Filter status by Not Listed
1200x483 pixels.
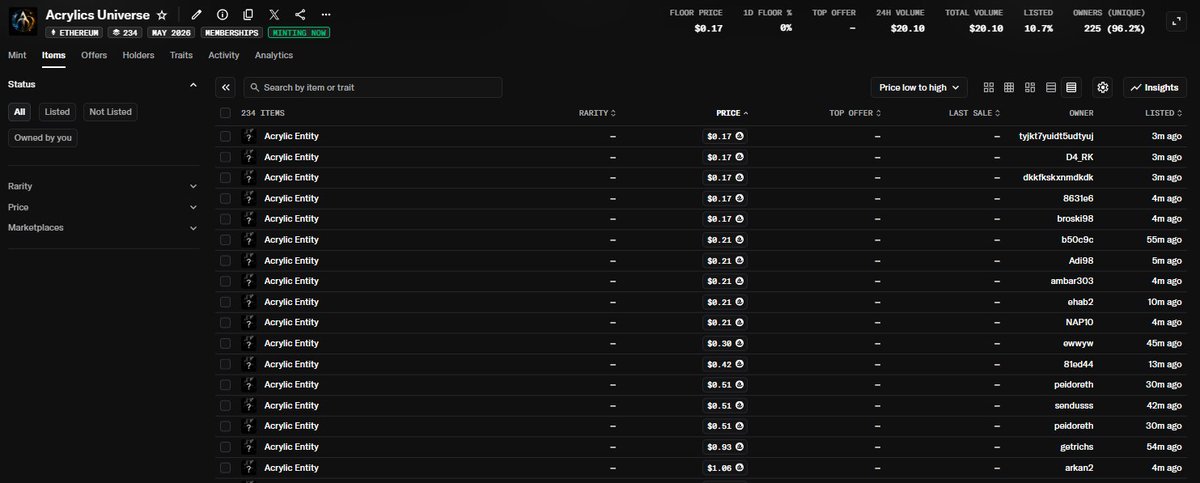point(110,112)
